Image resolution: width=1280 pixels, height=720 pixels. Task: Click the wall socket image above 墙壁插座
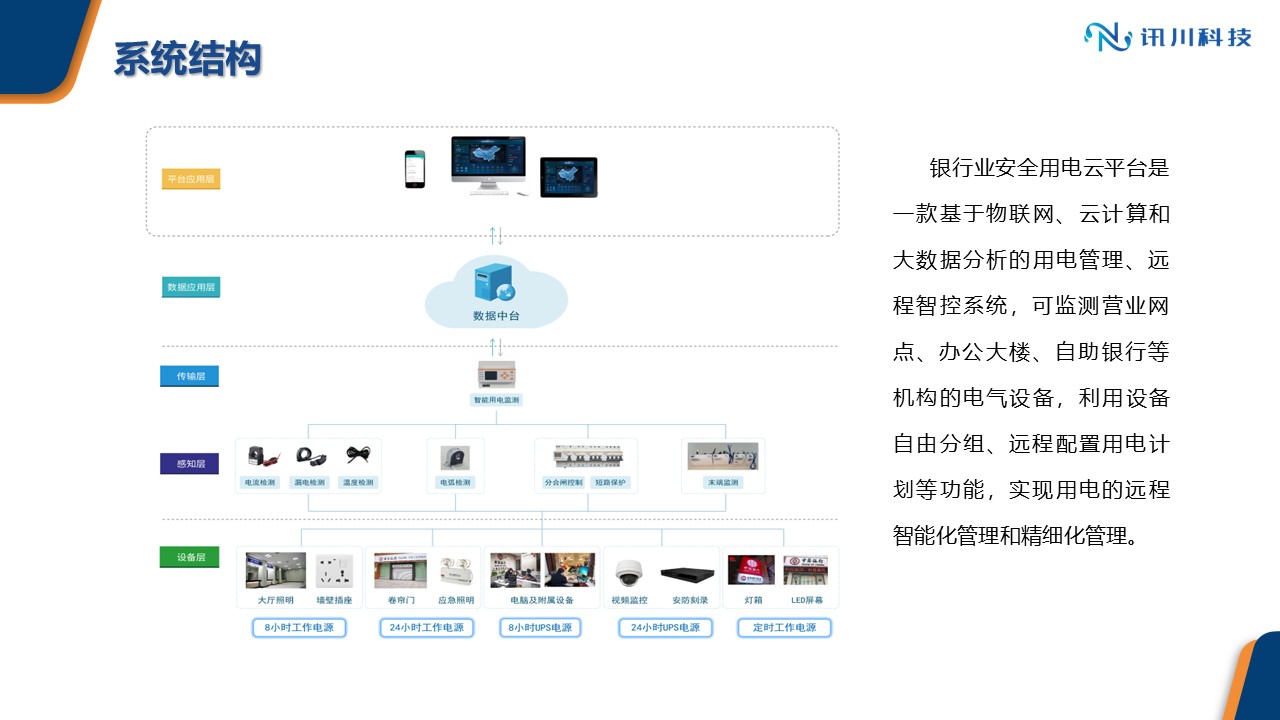point(334,571)
